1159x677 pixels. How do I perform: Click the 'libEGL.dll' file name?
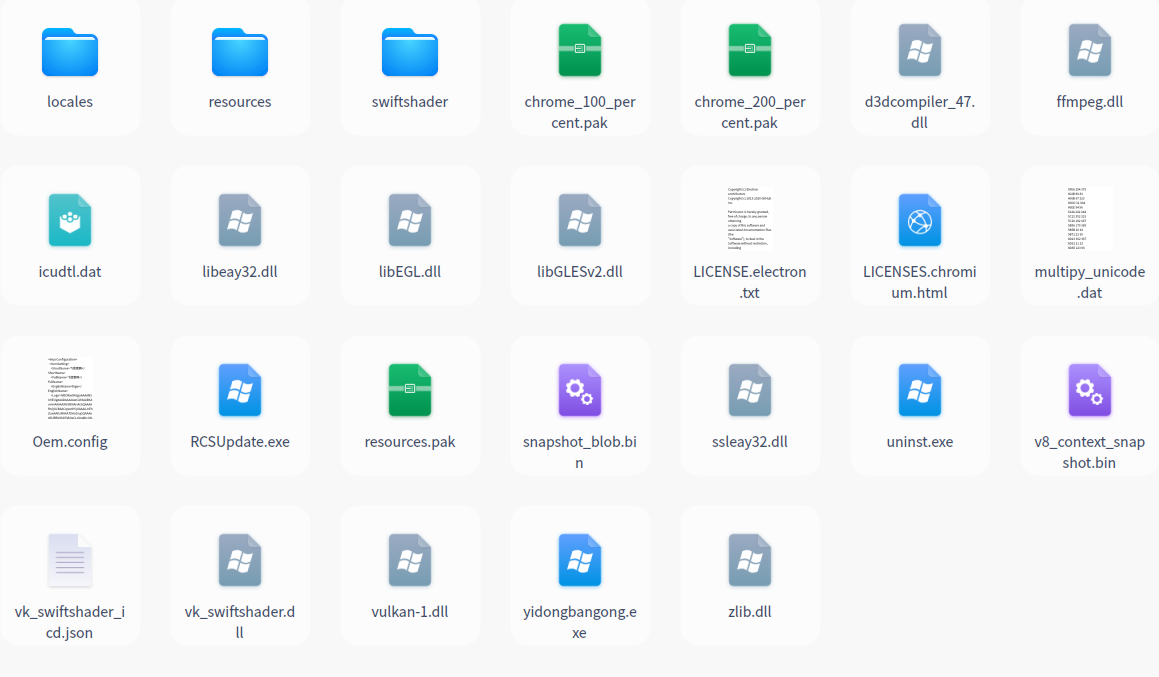pyautogui.click(x=409, y=272)
